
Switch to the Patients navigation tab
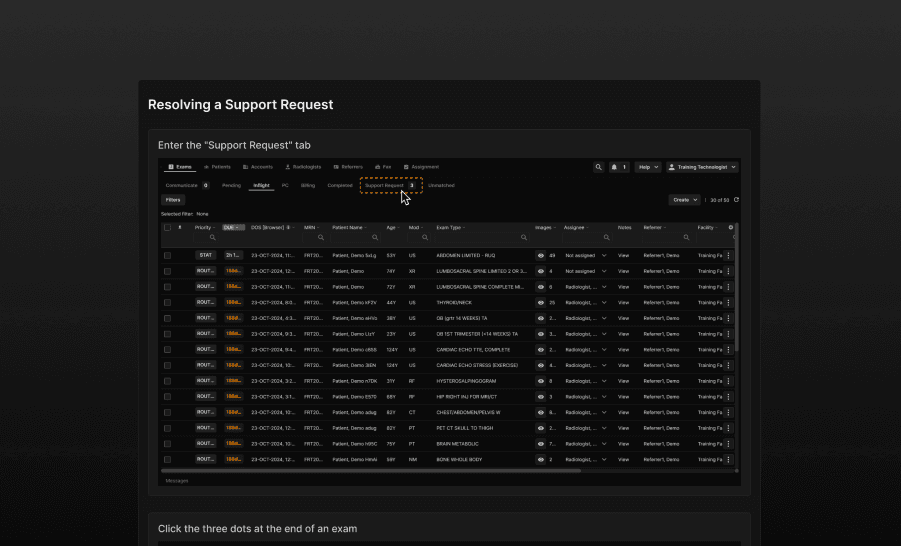pyautogui.click(x=217, y=167)
